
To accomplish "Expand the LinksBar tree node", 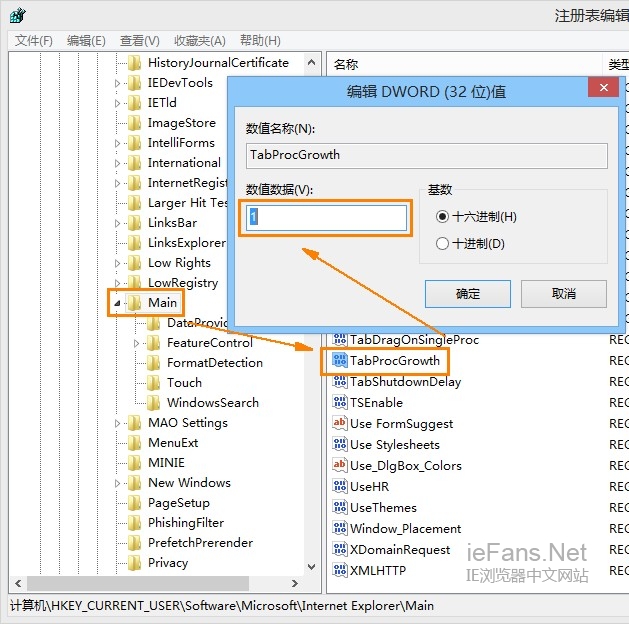I will (117, 223).
